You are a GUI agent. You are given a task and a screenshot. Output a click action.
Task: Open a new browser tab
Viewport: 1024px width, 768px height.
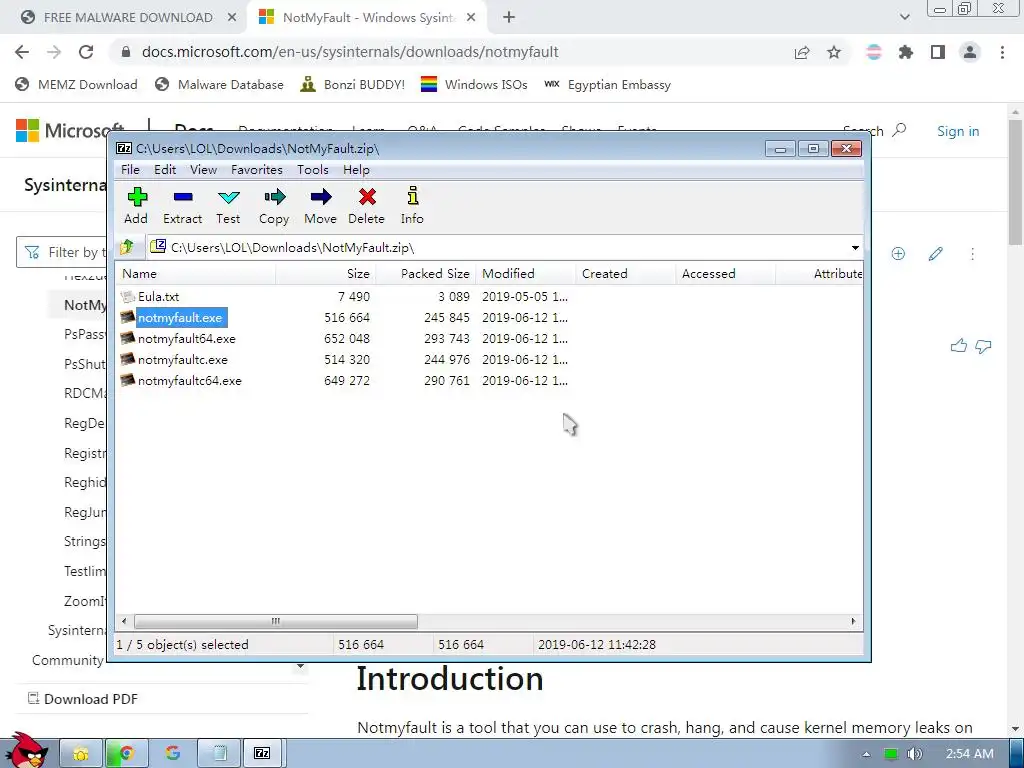coord(509,18)
